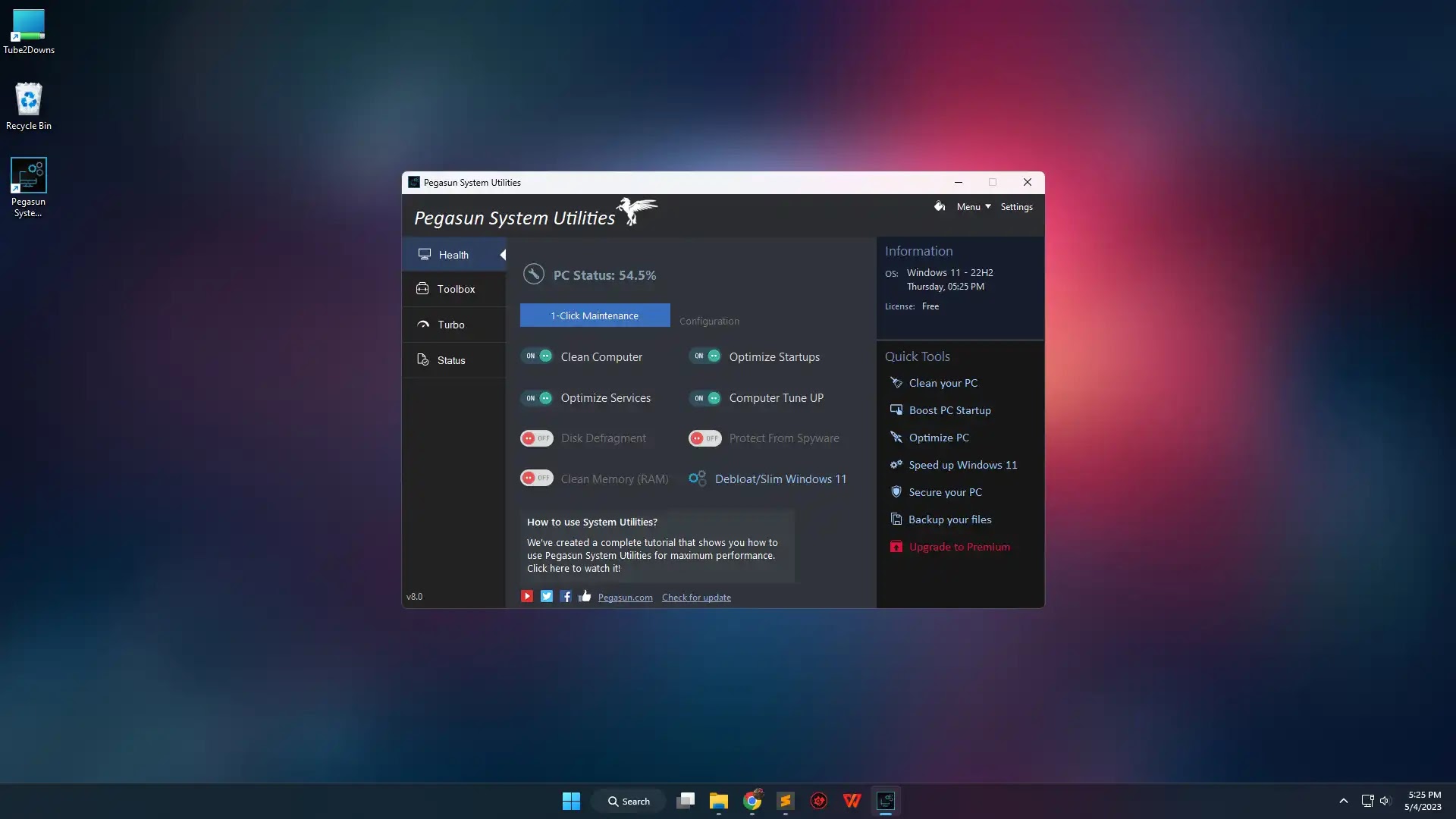This screenshot has width=1456, height=819.
Task: Click the Pegasus logo in header
Action: 637,211
